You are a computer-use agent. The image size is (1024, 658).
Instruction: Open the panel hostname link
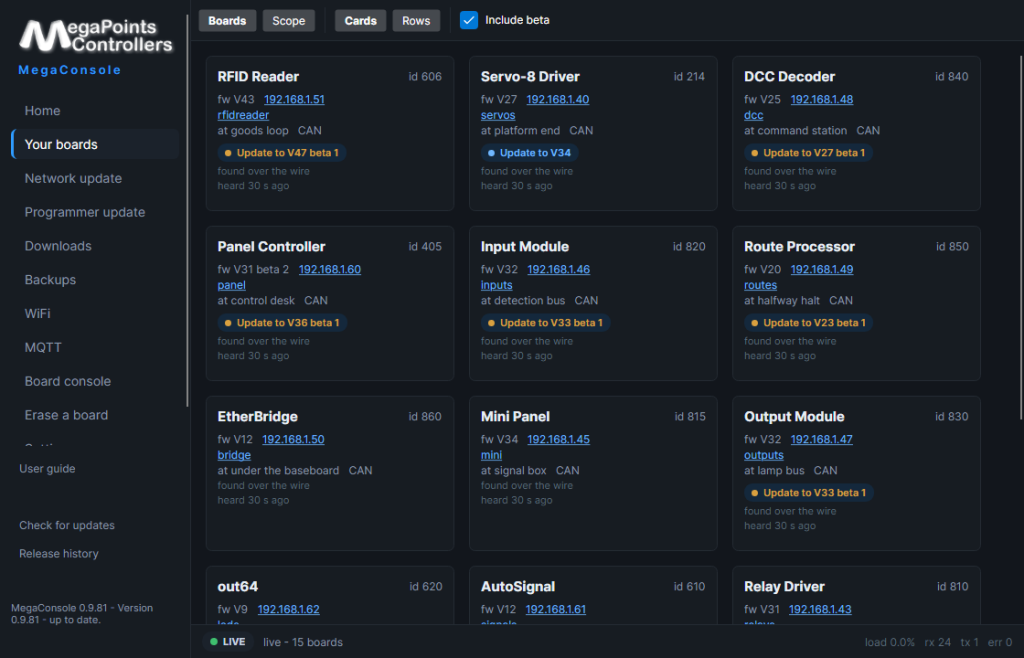[231, 285]
